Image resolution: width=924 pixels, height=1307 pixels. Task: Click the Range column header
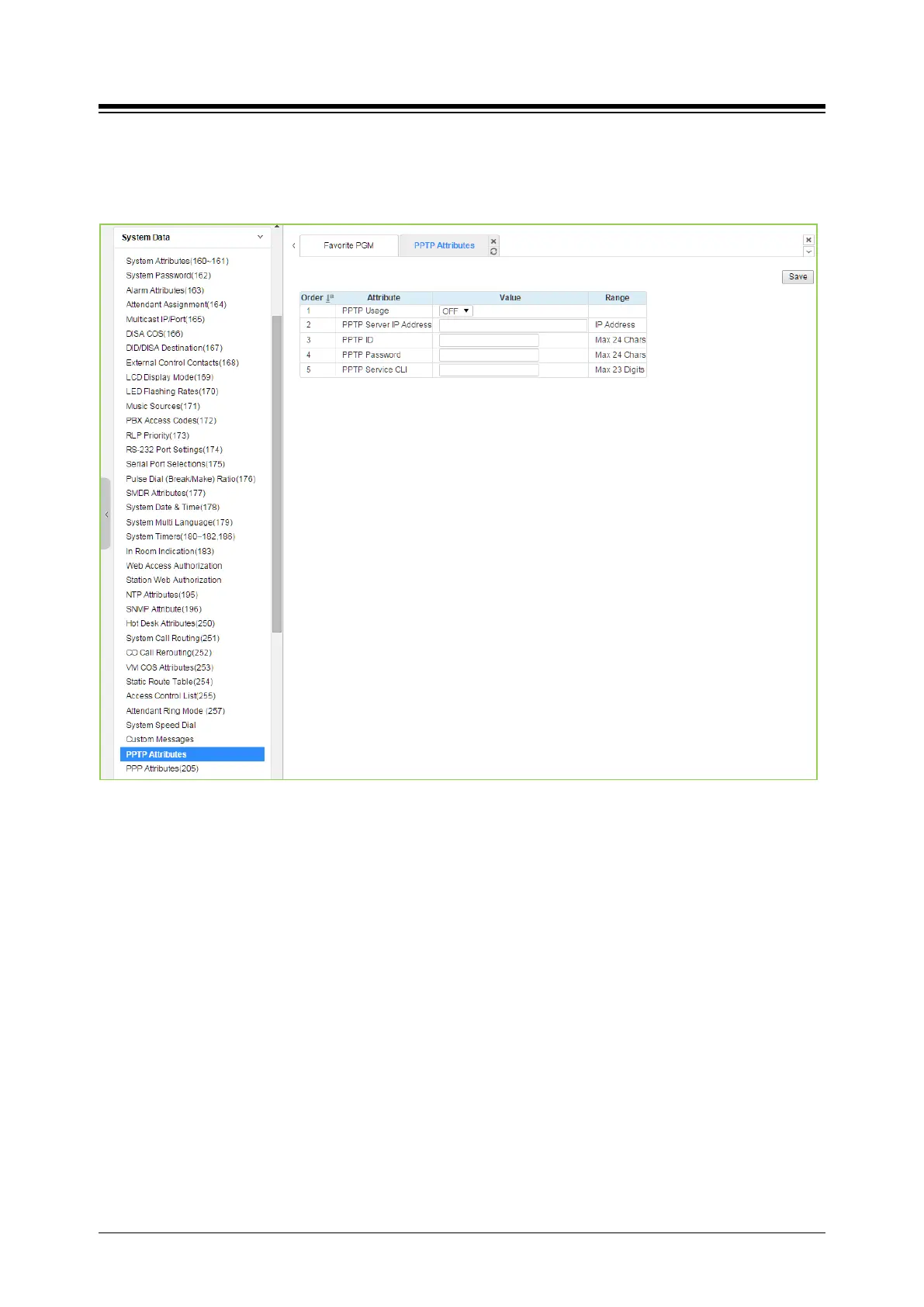617,298
